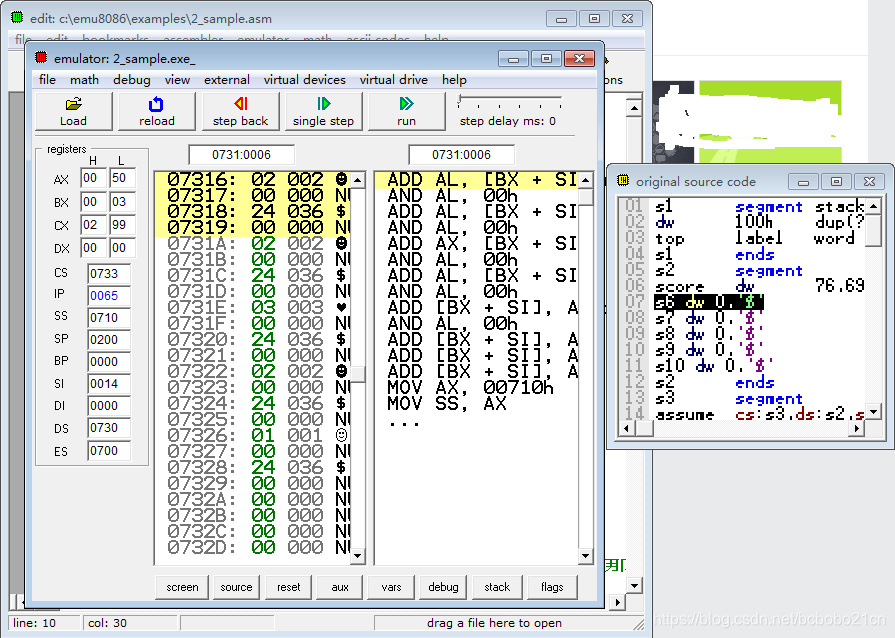895x638 pixels.
Task: Click the debug button at bottom
Action: point(443,587)
